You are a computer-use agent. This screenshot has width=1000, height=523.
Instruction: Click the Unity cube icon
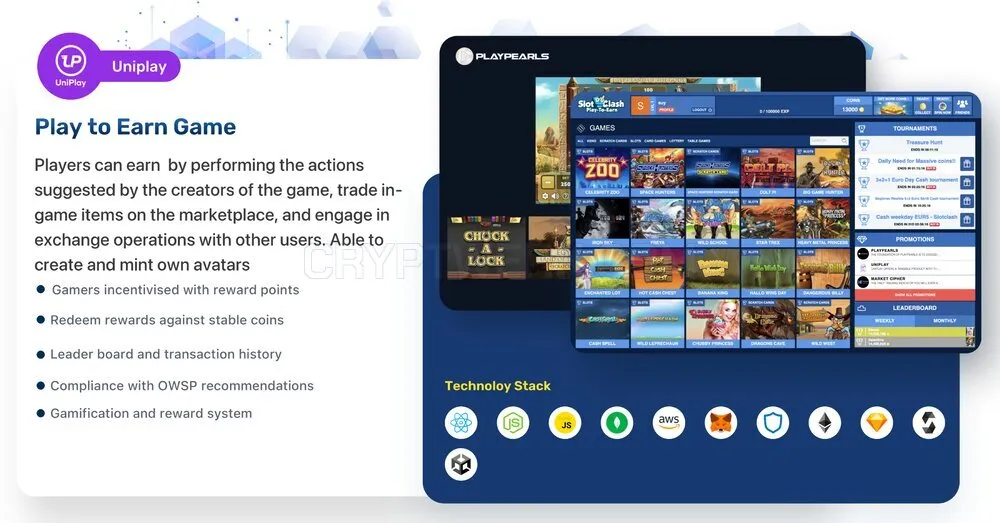tap(460, 464)
